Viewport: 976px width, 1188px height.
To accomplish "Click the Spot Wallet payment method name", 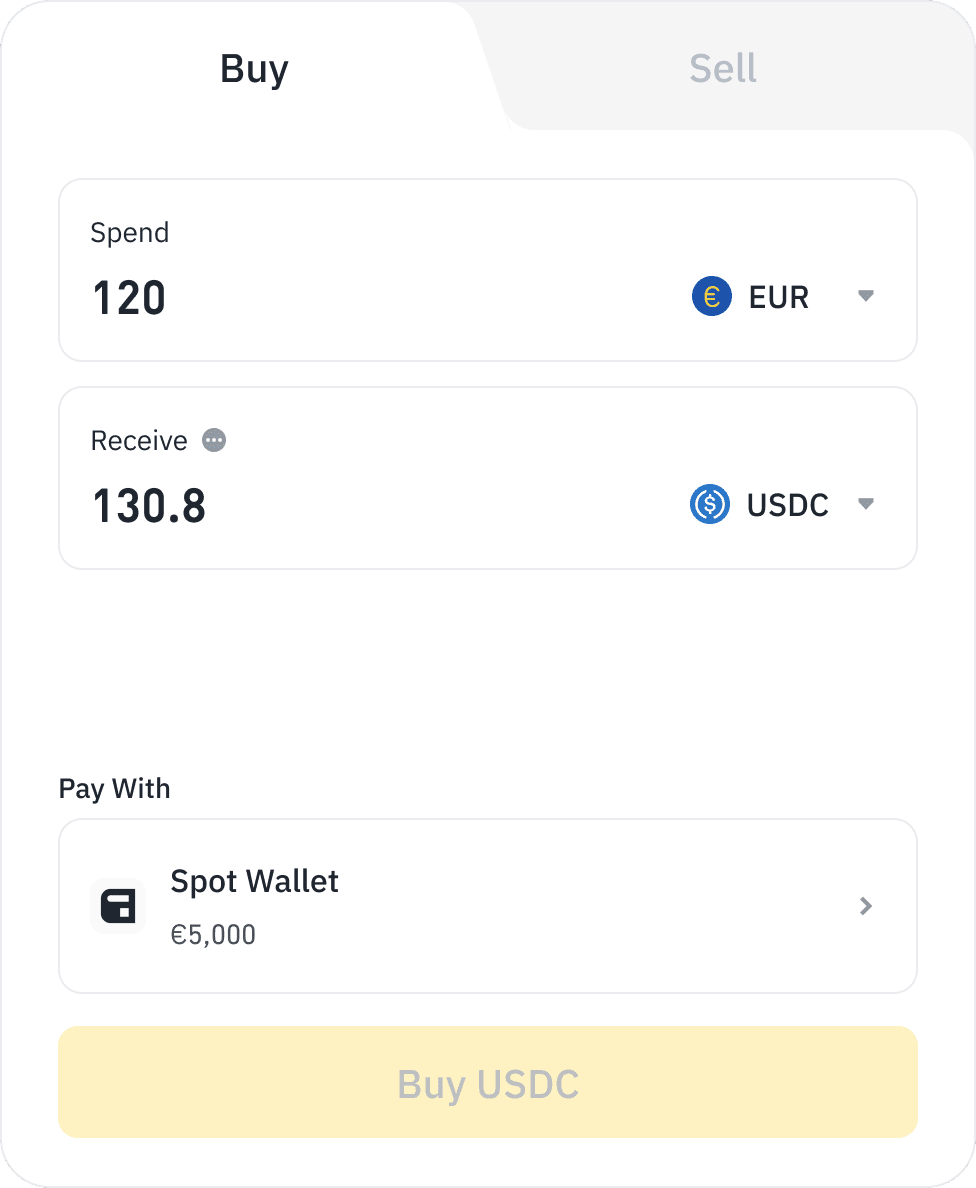I will (x=254, y=881).
